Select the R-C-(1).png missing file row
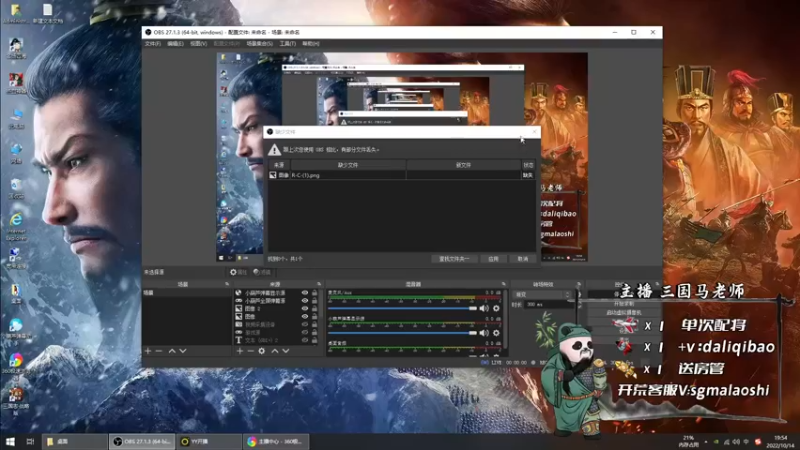Viewport: 800px width, 450px height. coord(402,175)
